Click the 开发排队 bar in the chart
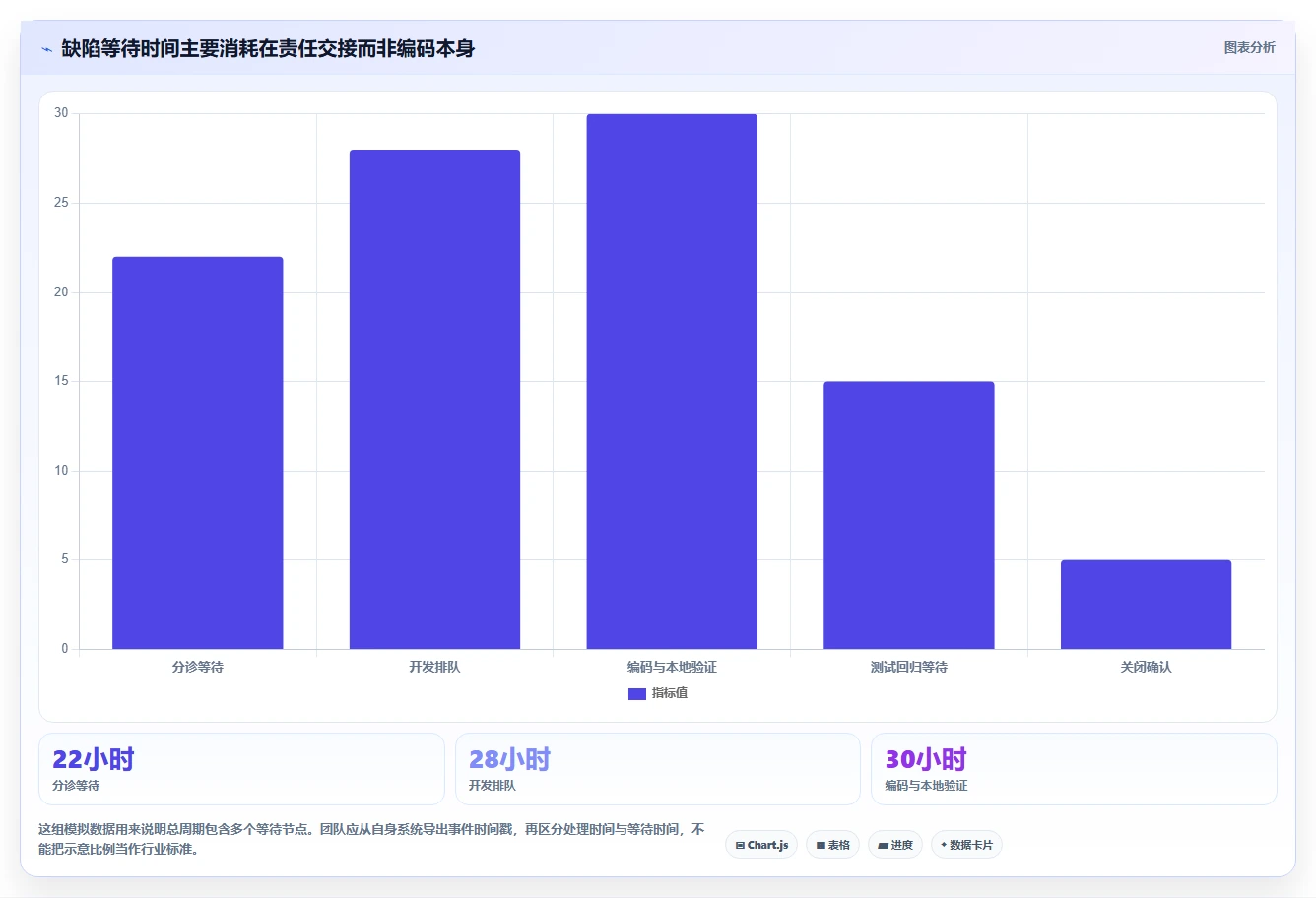Image resolution: width=1316 pixels, height=898 pixels. [434, 400]
